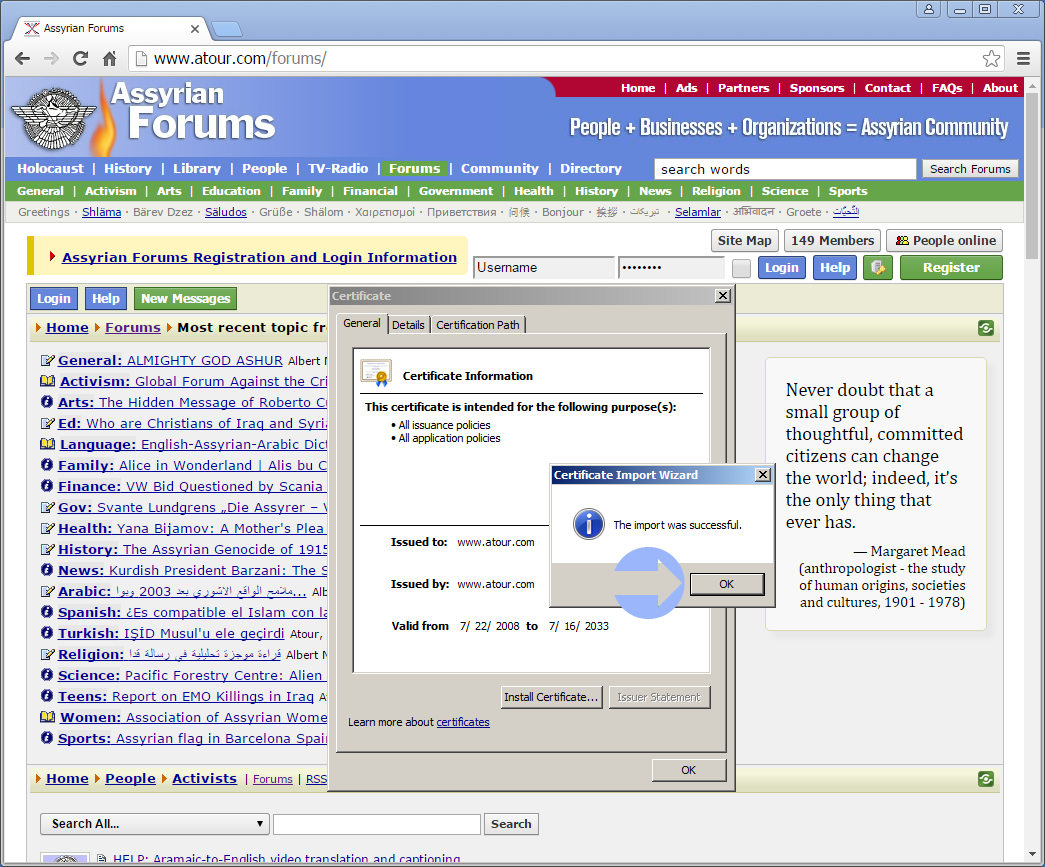Reload the page with the refresh icon
1045x867 pixels.
(x=81, y=59)
